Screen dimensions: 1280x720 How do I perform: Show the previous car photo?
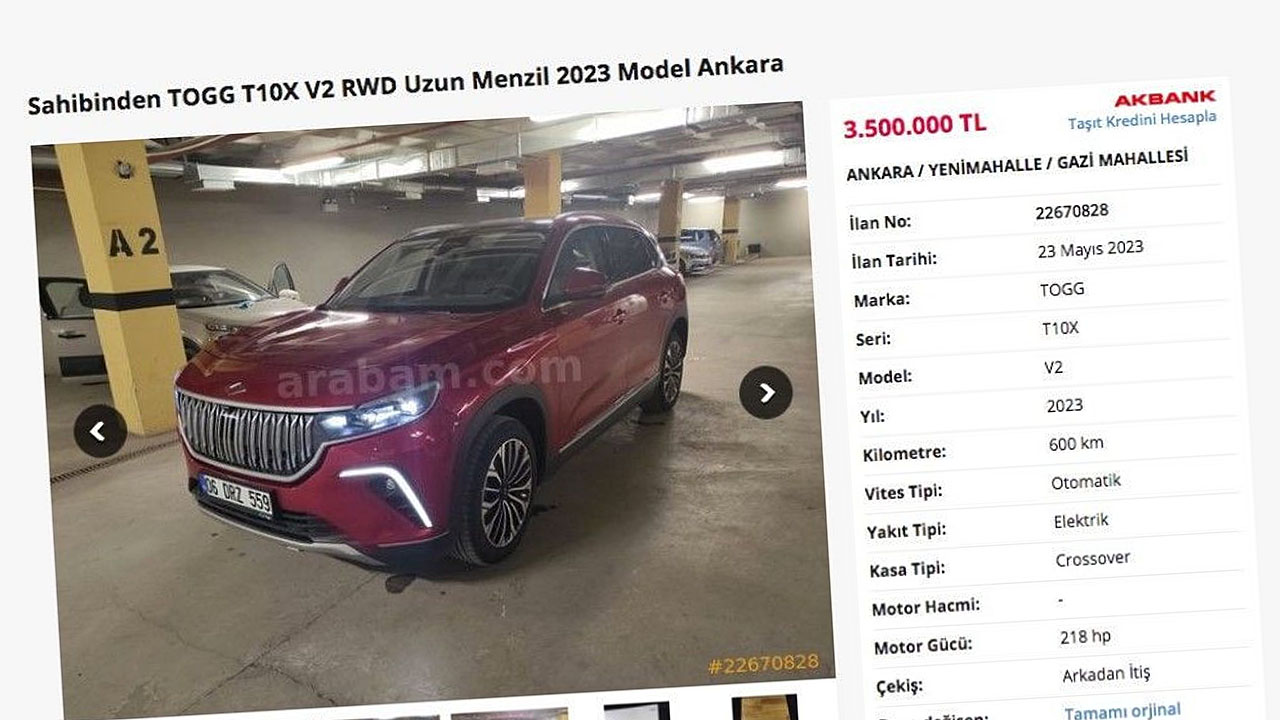click(100, 431)
